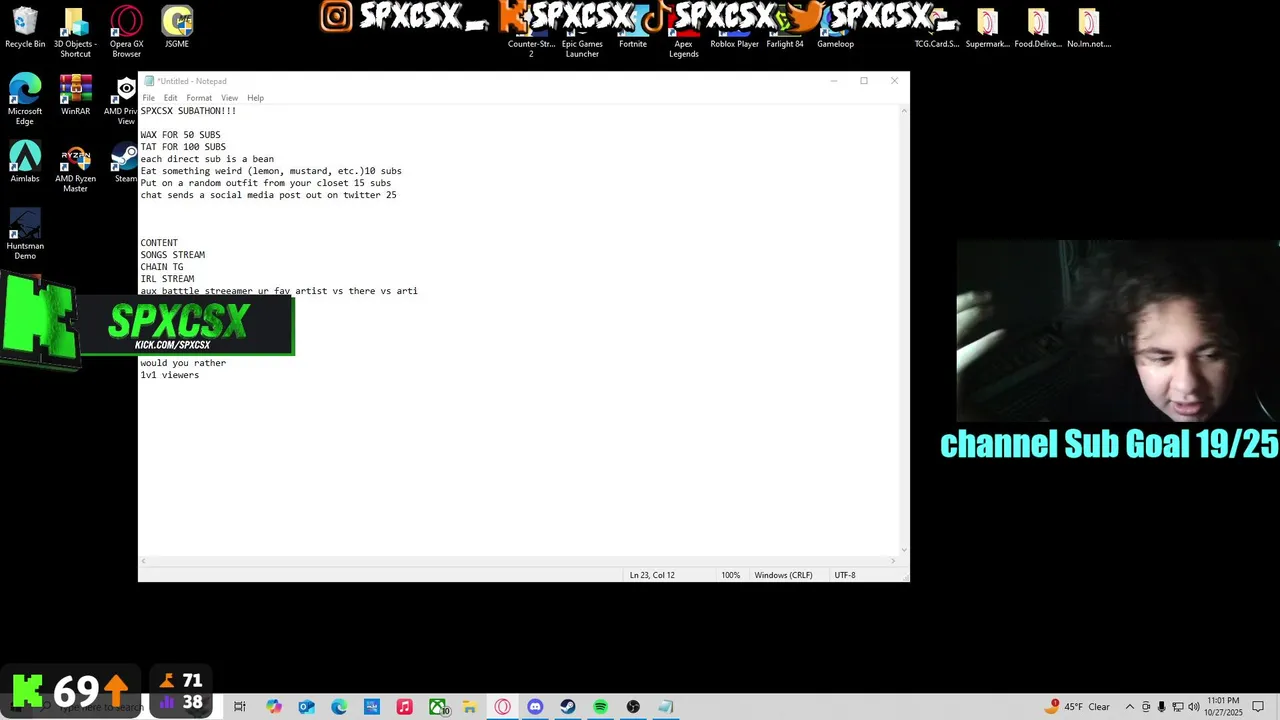This screenshot has height=720, width=1280.
Task: Click Notepad scrollbar up arrow
Action: 904,111
